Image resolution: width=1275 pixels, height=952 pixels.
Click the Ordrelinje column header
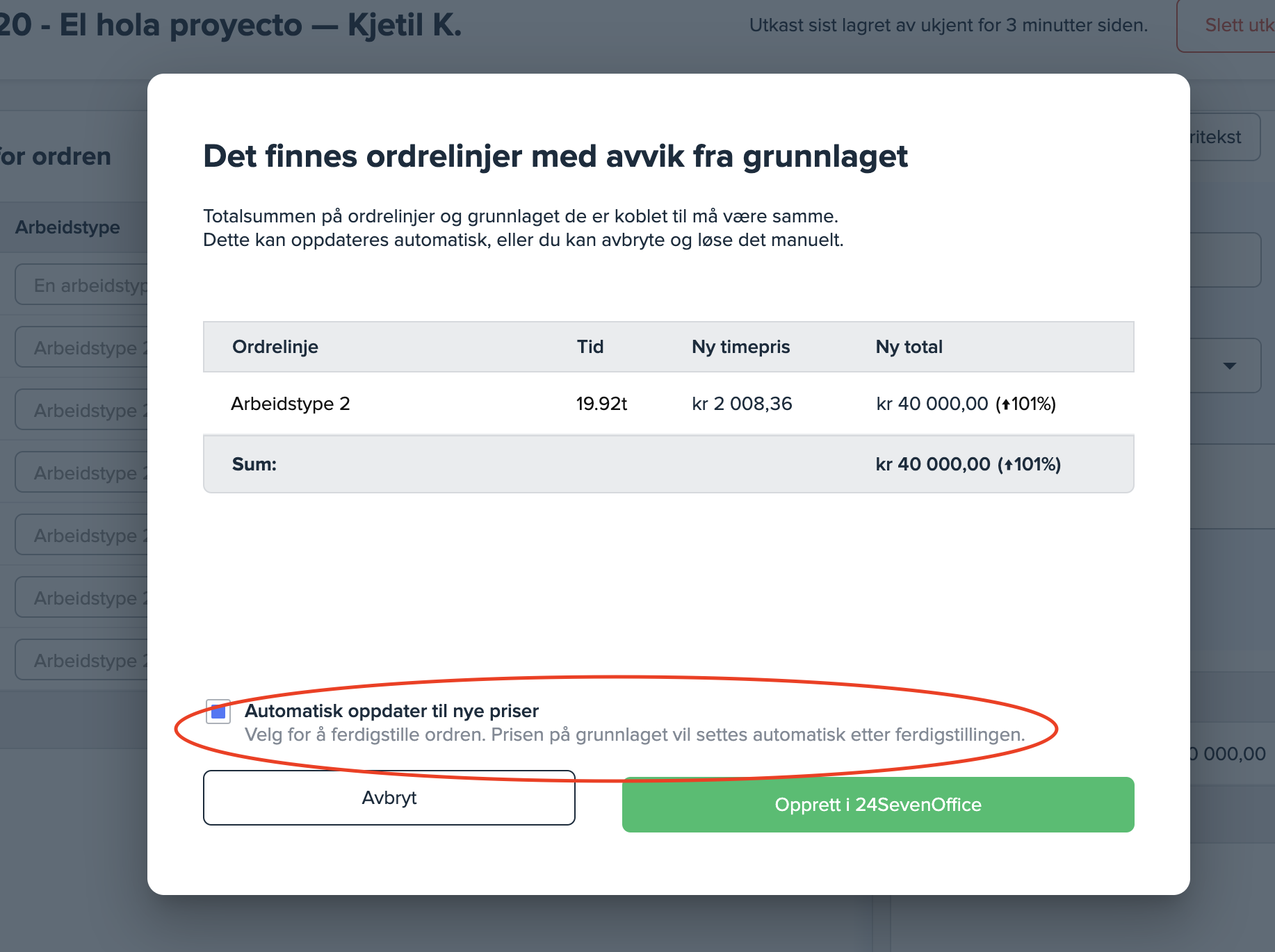(275, 347)
